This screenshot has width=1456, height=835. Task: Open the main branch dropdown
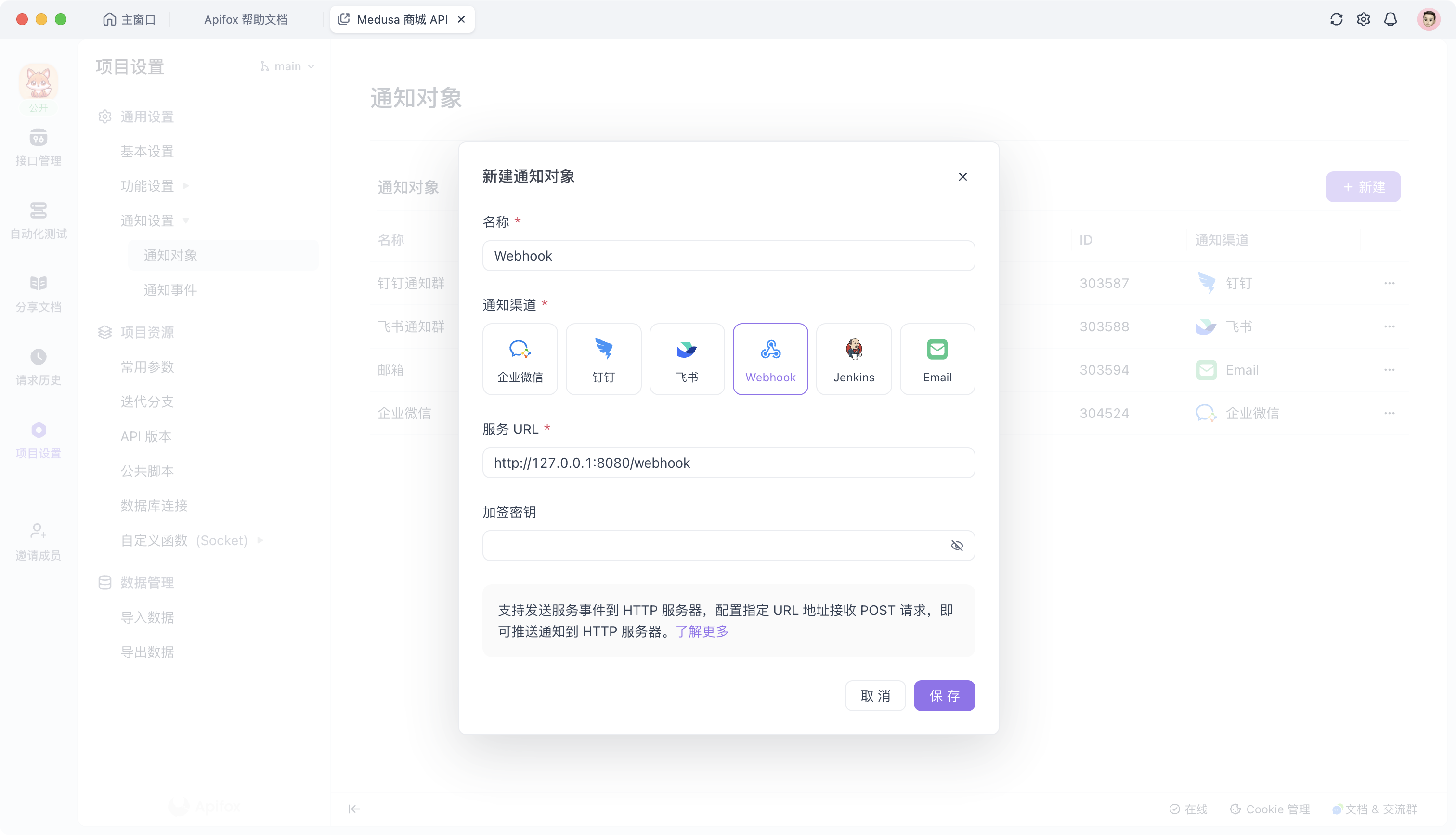[287, 66]
